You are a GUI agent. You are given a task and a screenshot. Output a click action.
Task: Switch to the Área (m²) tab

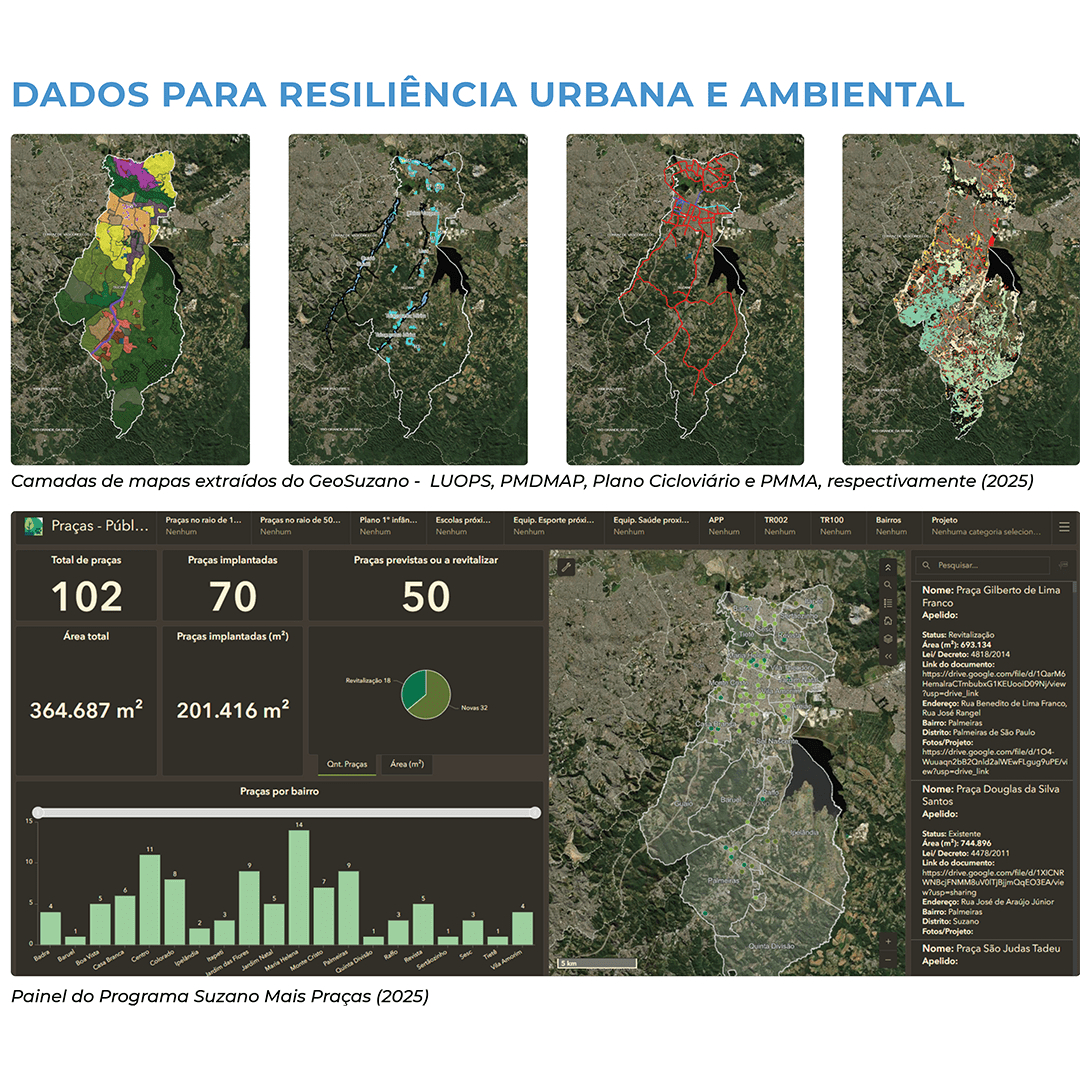click(x=406, y=764)
